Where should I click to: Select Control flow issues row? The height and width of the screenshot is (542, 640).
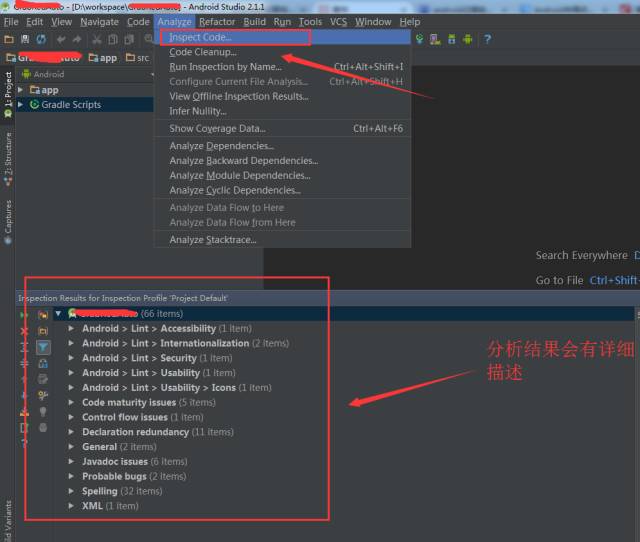pos(143,417)
